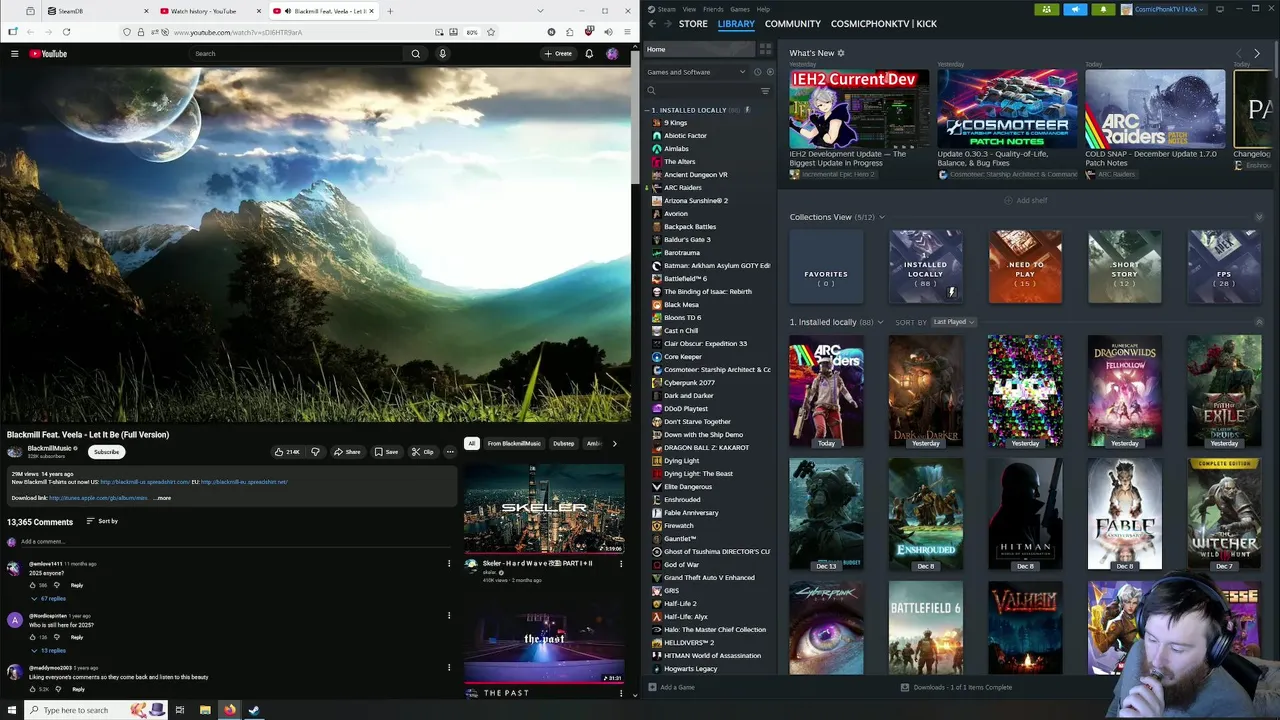
Task: Dislike the Blackmill video
Action: pos(315,452)
